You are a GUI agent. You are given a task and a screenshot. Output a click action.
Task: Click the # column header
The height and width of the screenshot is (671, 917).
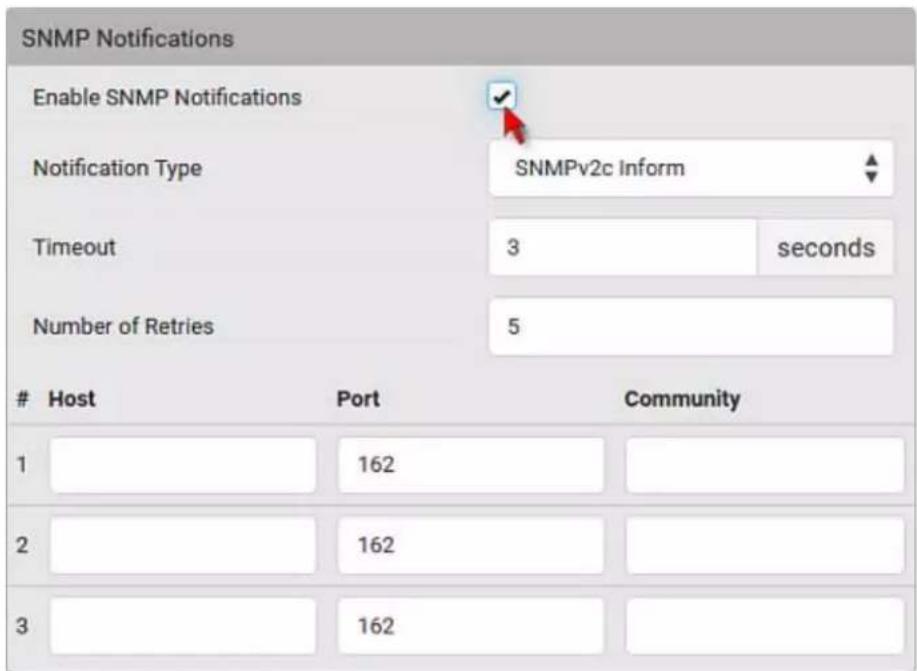tap(22, 399)
